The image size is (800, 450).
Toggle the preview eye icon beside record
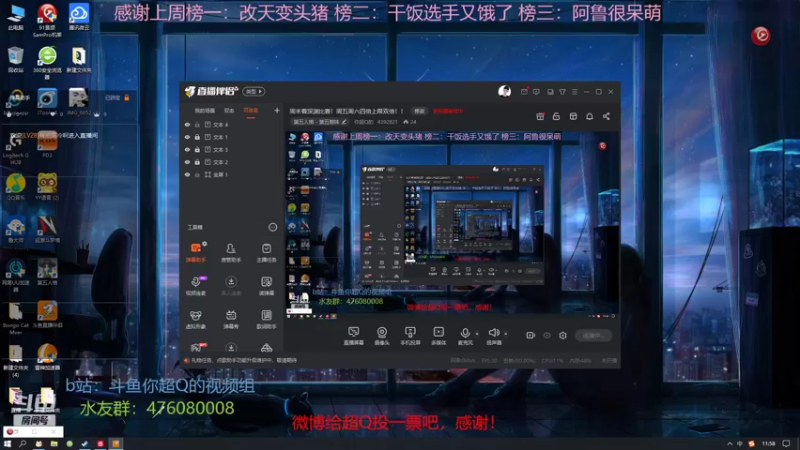(547, 335)
